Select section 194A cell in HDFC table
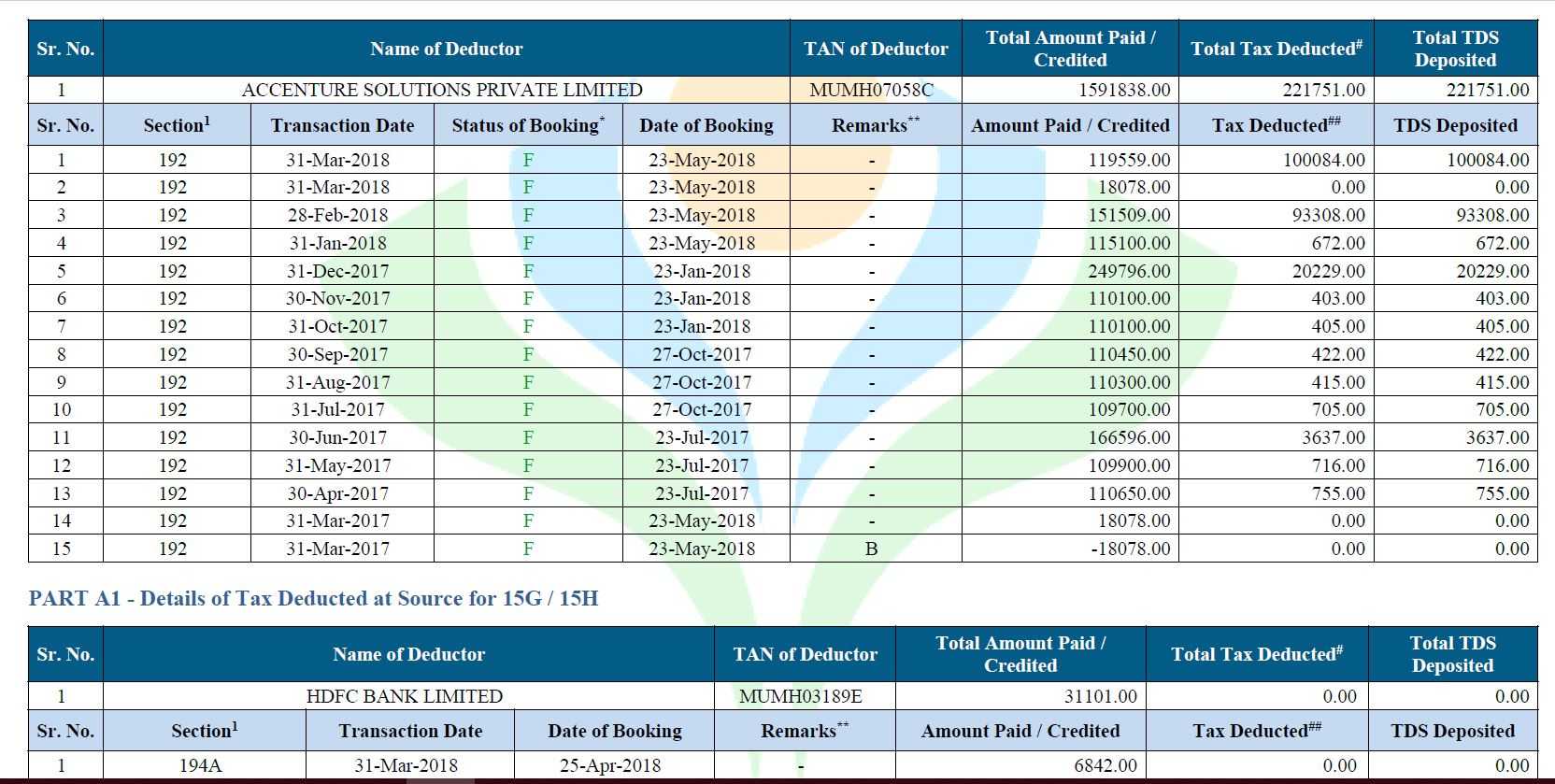This screenshot has height=784, width=1555. (200, 765)
